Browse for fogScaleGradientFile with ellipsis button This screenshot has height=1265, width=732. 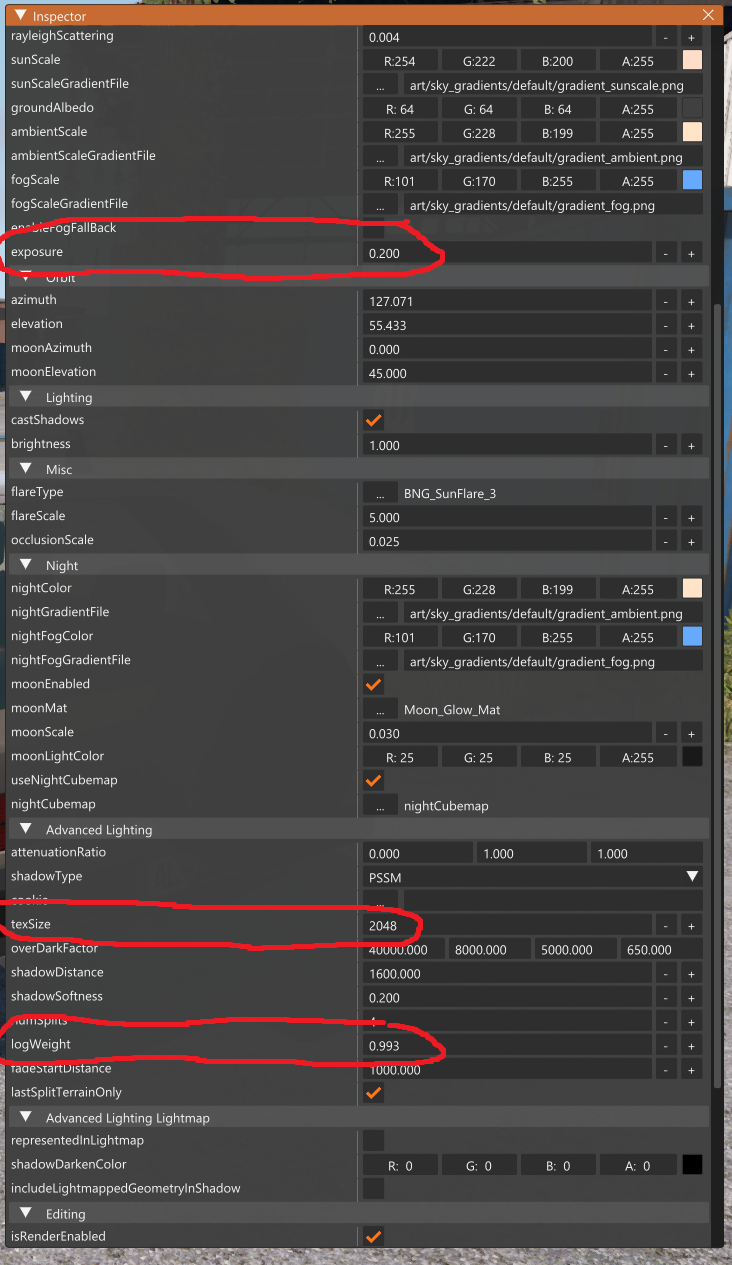(x=380, y=205)
